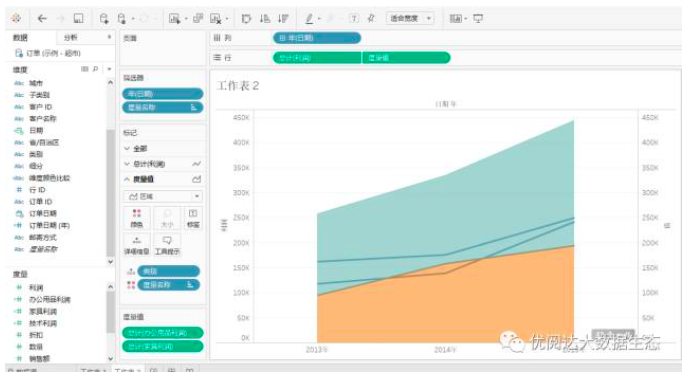Open the 工具提示 tooltip card
688x375 pixels.
click(x=167, y=245)
